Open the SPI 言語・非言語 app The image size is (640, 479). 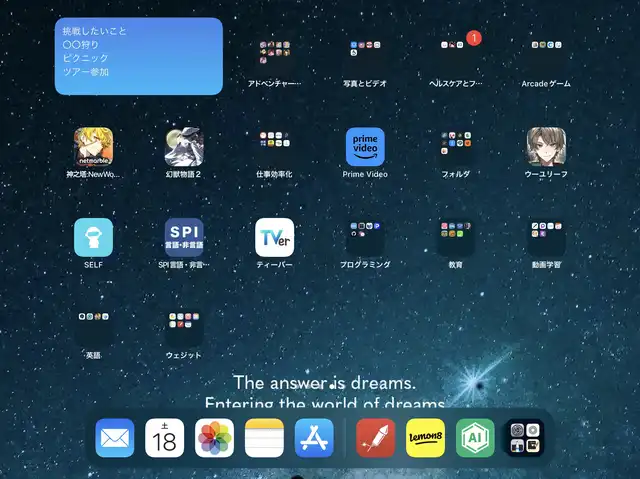coord(183,237)
